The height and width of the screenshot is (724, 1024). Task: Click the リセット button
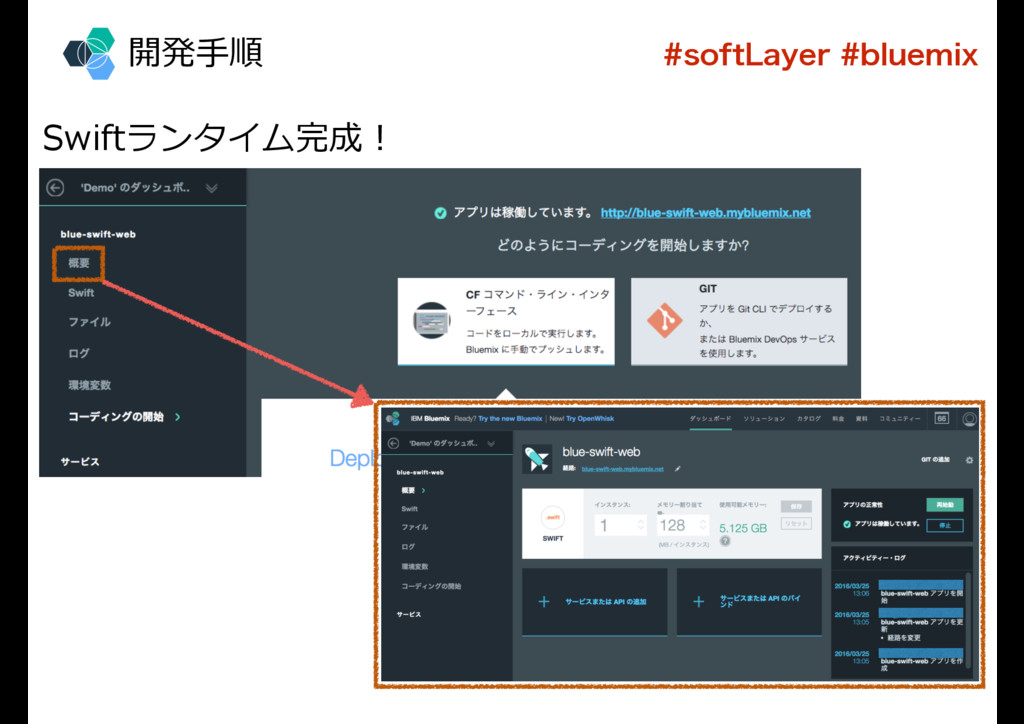click(796, 524)
